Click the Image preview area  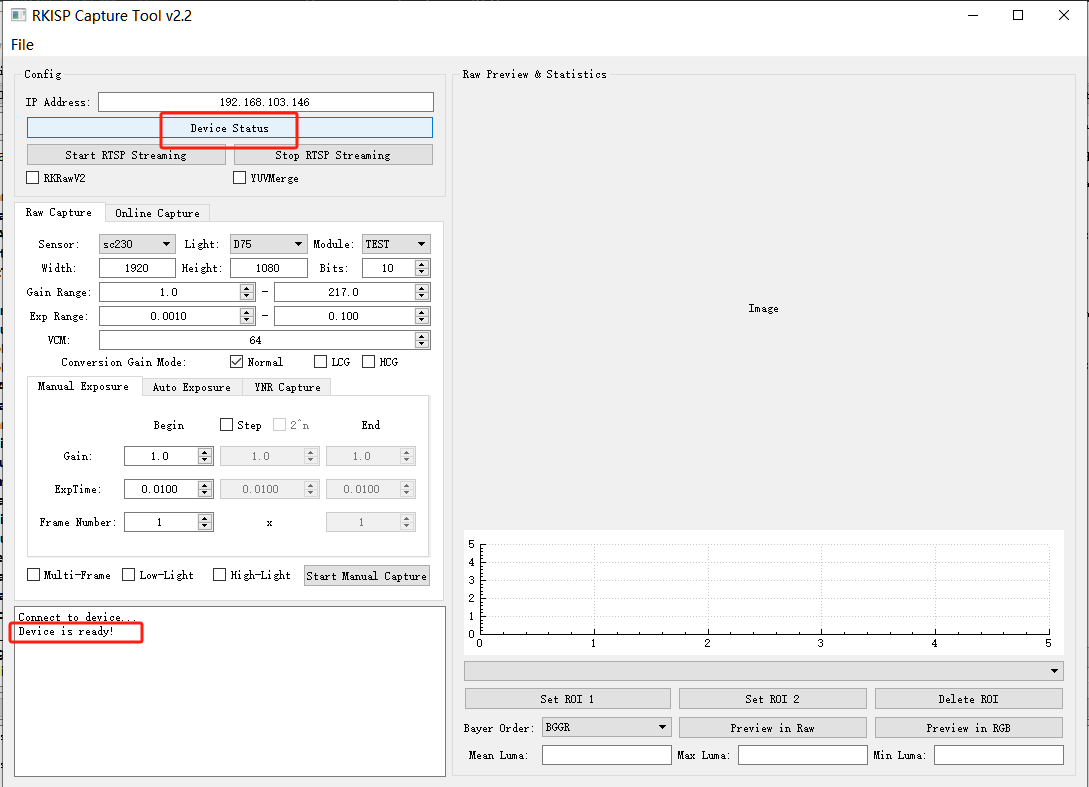tap(763, 308)
